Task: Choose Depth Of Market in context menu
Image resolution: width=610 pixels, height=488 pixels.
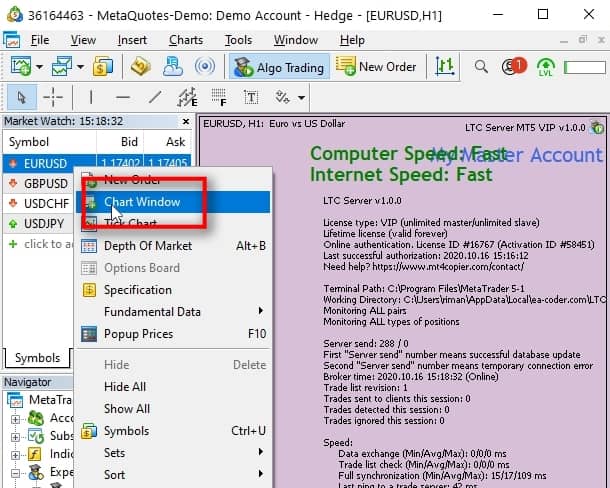Action: coord(173,246)
